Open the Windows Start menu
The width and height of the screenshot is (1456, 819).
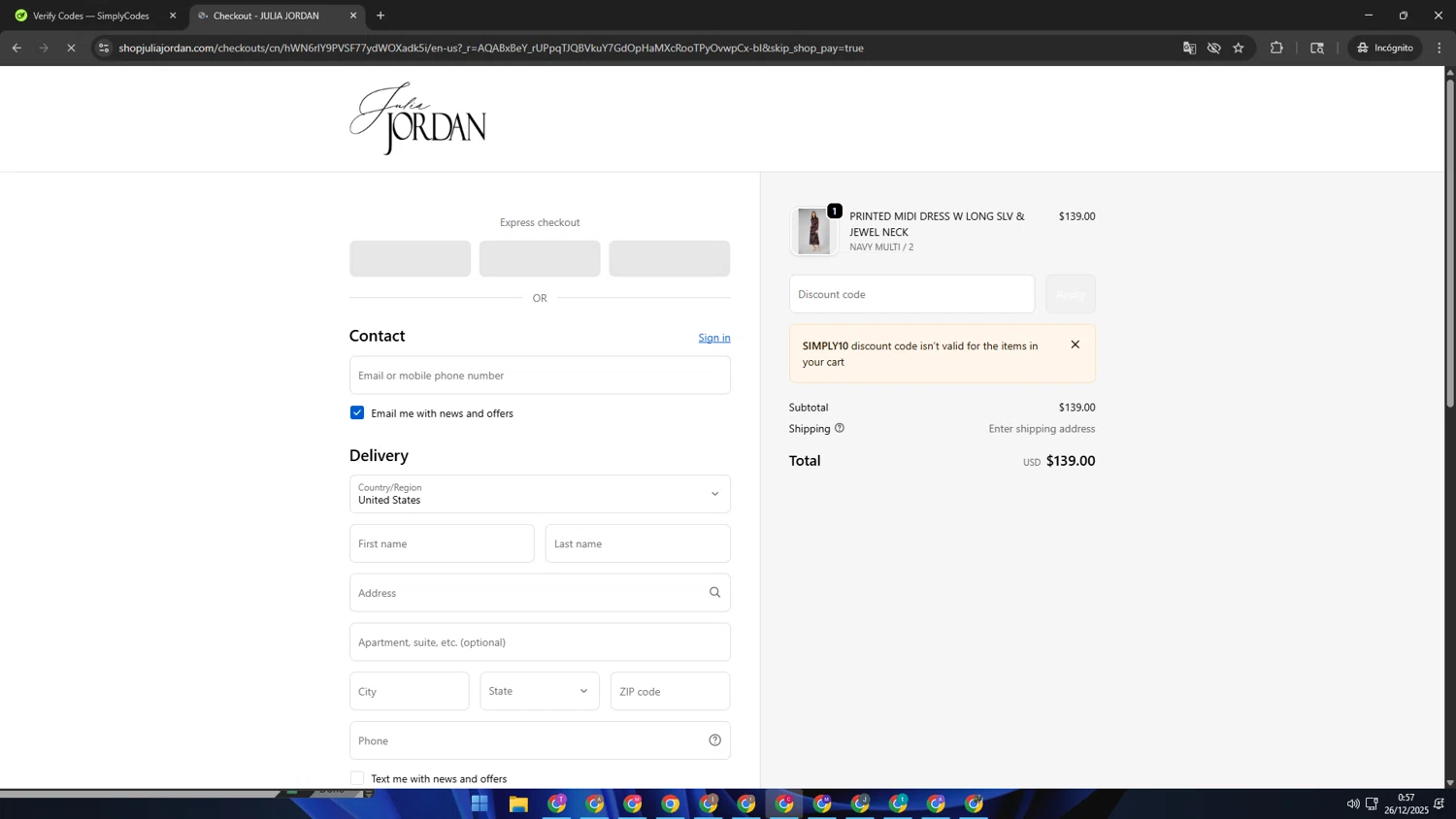click(x=480, y=803)
